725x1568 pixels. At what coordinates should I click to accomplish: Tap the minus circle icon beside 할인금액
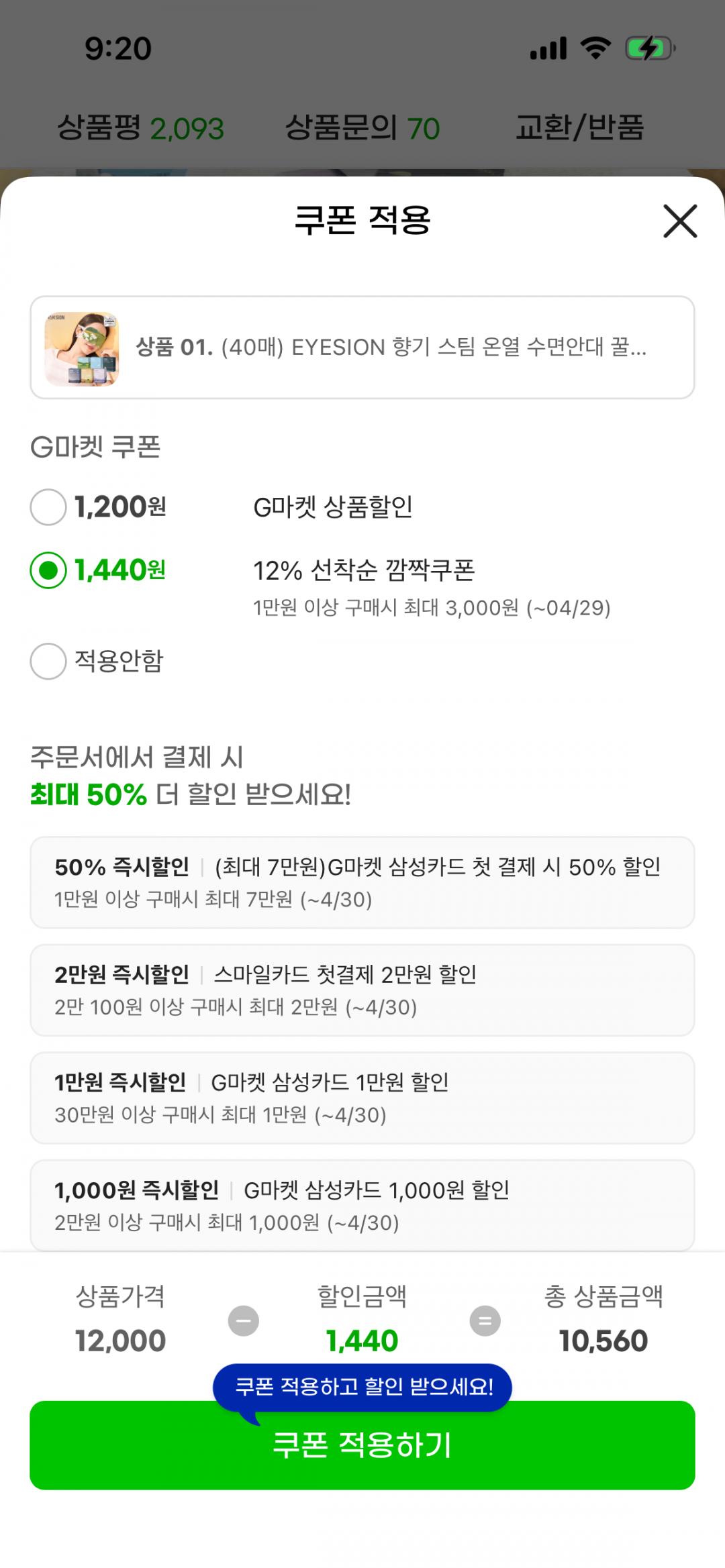click(243, 1320)
